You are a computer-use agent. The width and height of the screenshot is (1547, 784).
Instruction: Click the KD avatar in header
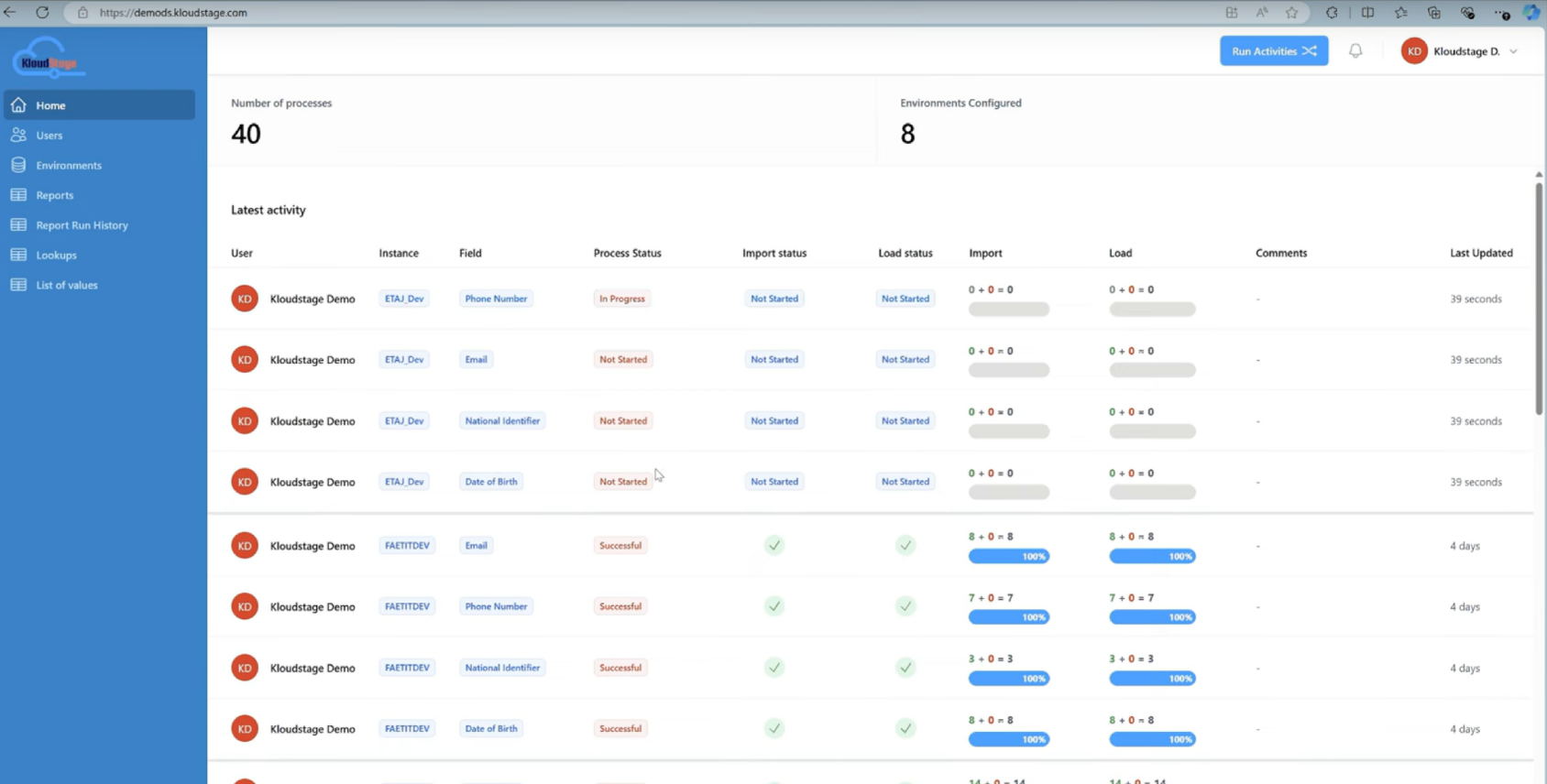click(x=1414, y=51)
